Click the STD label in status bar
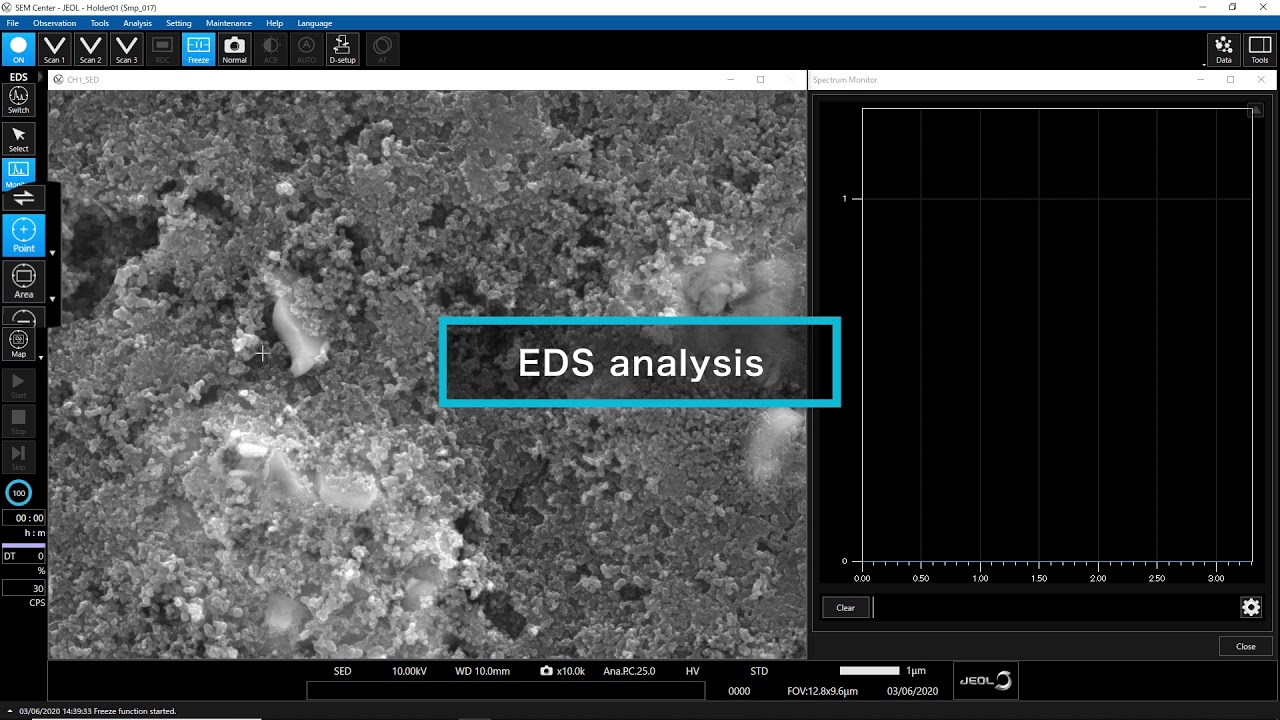Viewport: 1280px width, 720px height. point(759,671)
